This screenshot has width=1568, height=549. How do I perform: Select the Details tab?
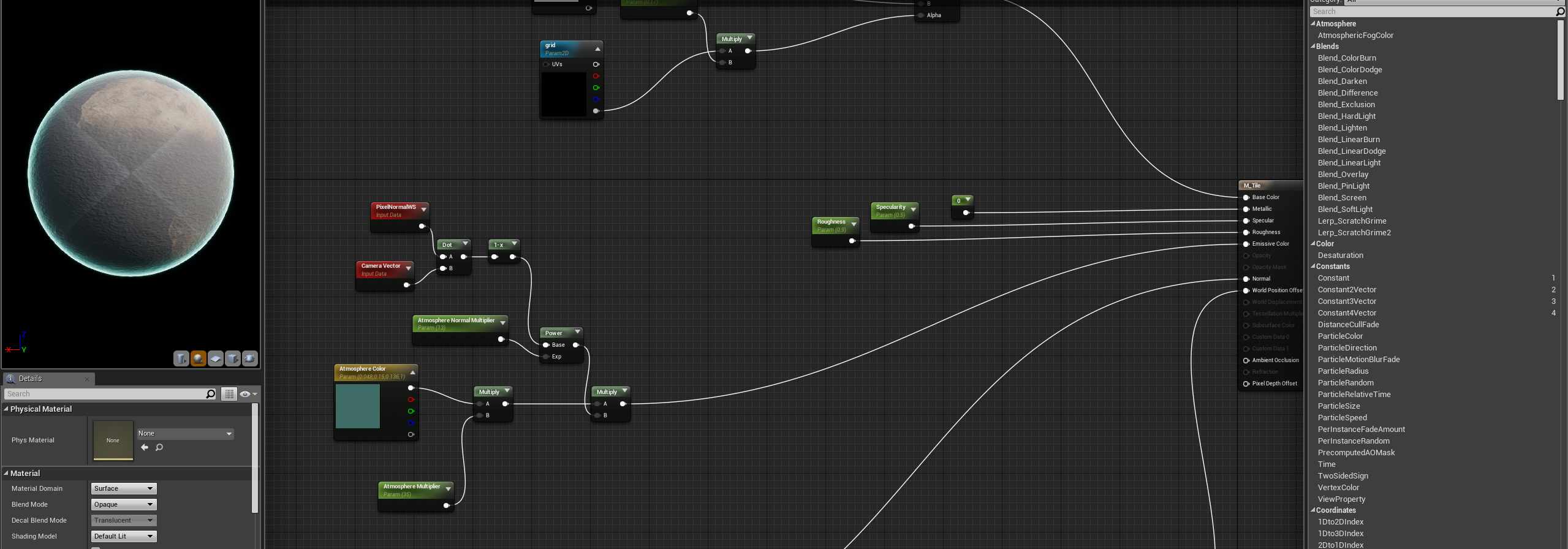coord(30,379)
